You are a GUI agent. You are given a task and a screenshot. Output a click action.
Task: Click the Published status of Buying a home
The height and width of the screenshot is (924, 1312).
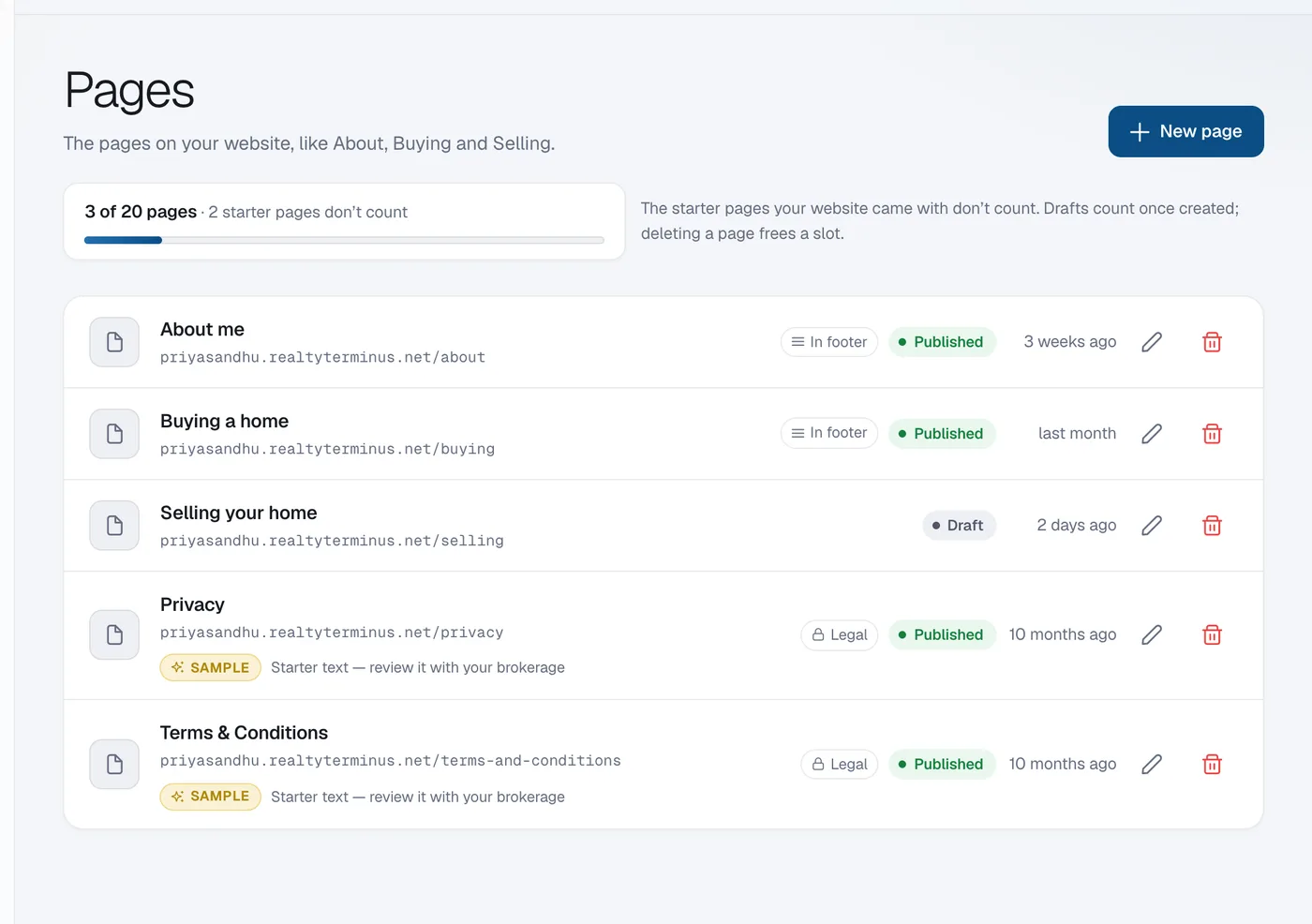click(942, 434)
